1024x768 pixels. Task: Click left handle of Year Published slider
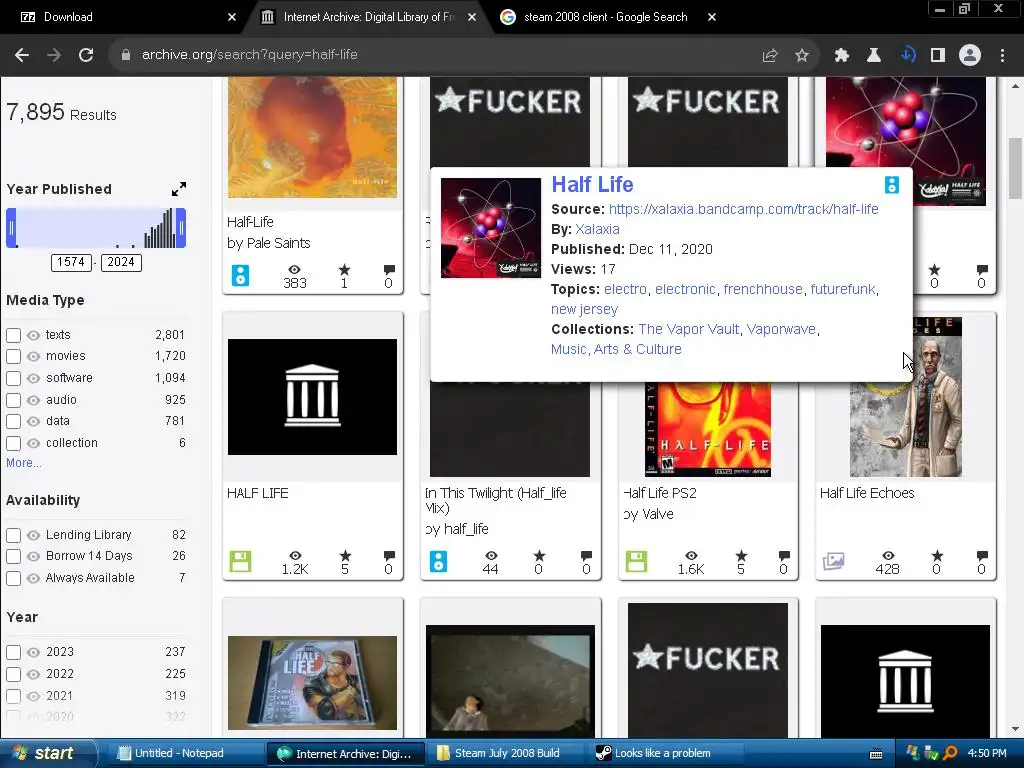pyautogui.click(x=11, y=228)
